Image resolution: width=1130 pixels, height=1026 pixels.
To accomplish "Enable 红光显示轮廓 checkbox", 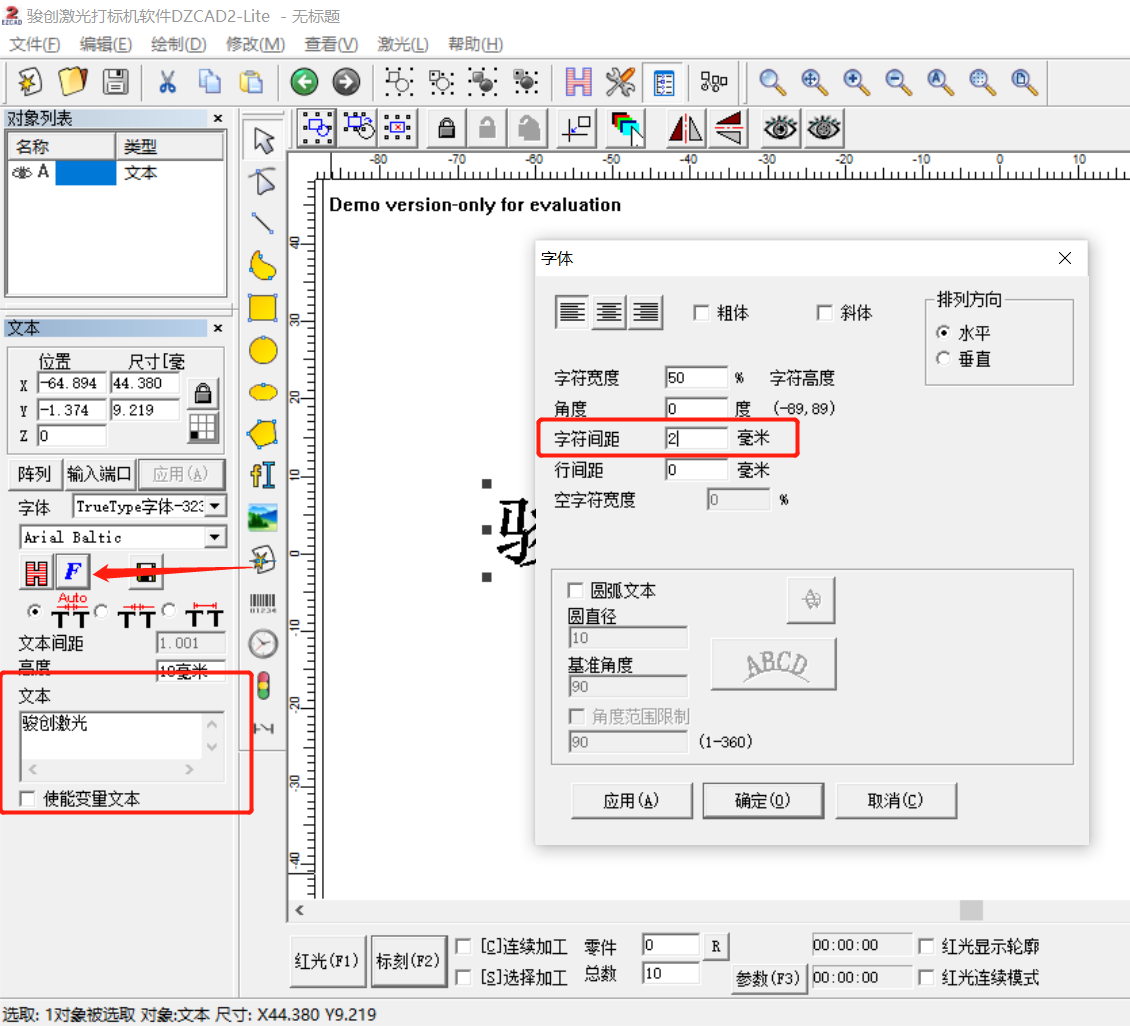I will pyautogui.click(x=926, y=946).
